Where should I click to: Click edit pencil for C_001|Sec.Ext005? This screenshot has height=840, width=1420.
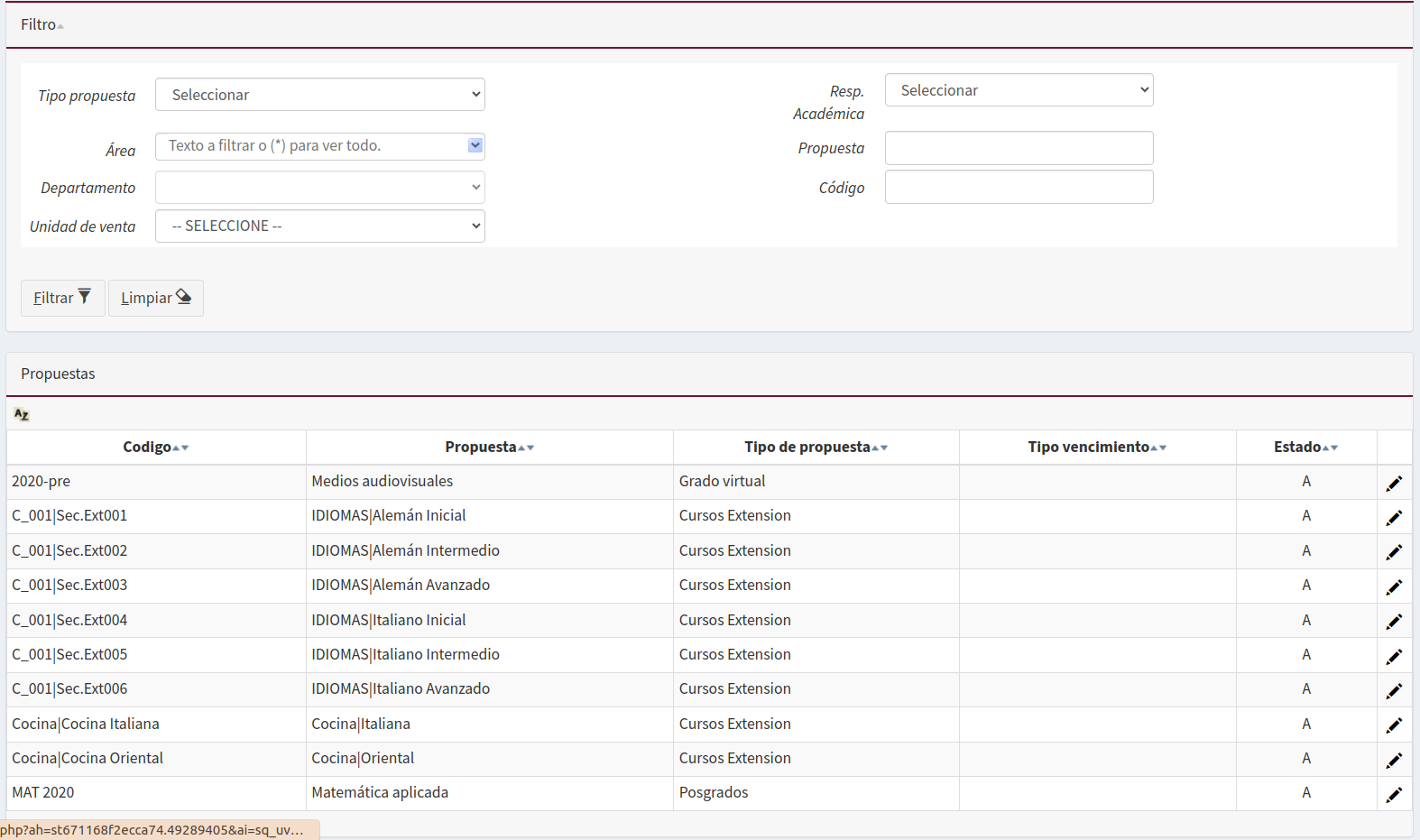[1394, 657]
